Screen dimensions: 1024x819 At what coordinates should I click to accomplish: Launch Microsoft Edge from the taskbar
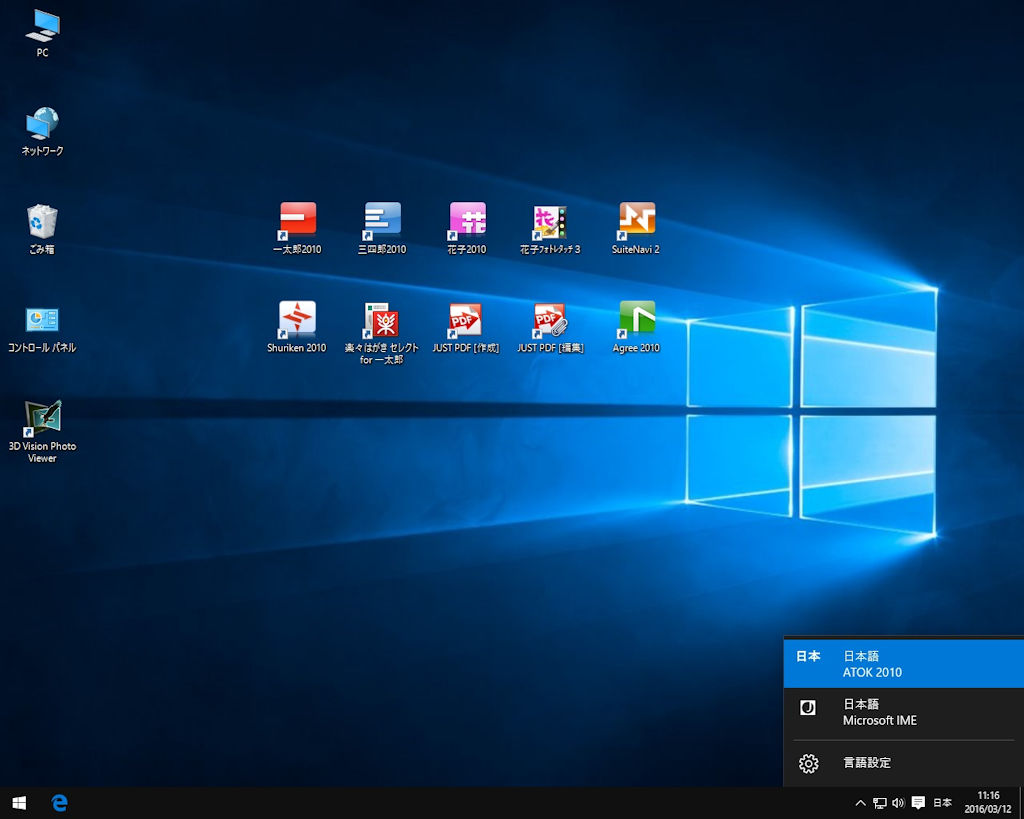[59, 803]
